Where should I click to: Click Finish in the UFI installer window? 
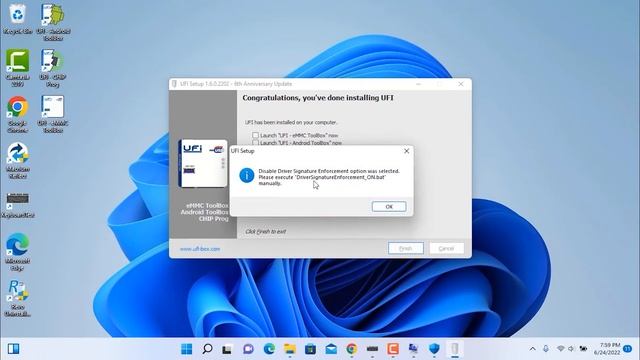tap(406, 248)
